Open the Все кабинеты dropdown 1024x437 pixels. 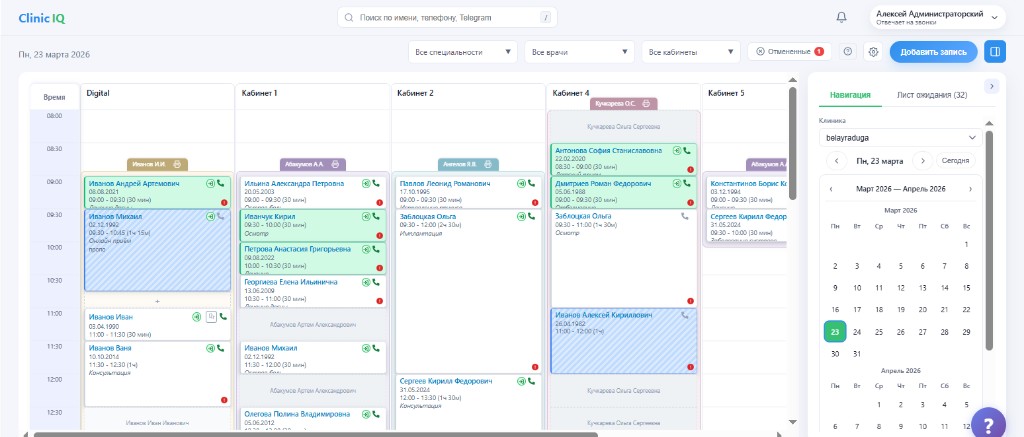click(691, 52)
